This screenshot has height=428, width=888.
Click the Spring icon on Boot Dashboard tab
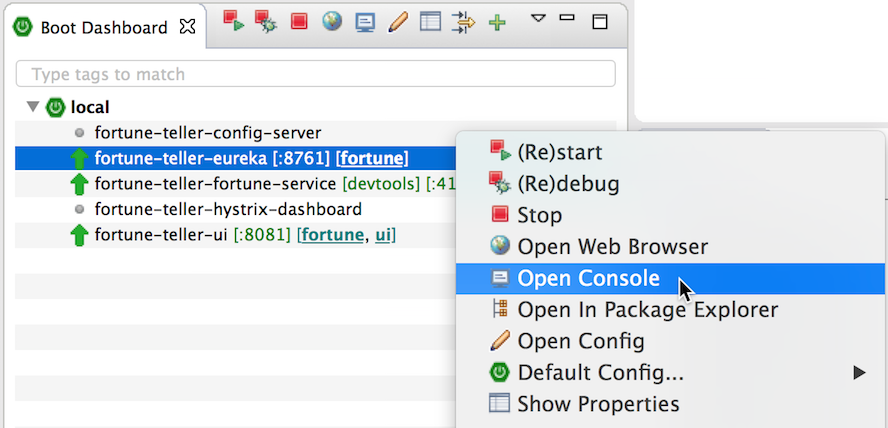[x=23, y=27]
